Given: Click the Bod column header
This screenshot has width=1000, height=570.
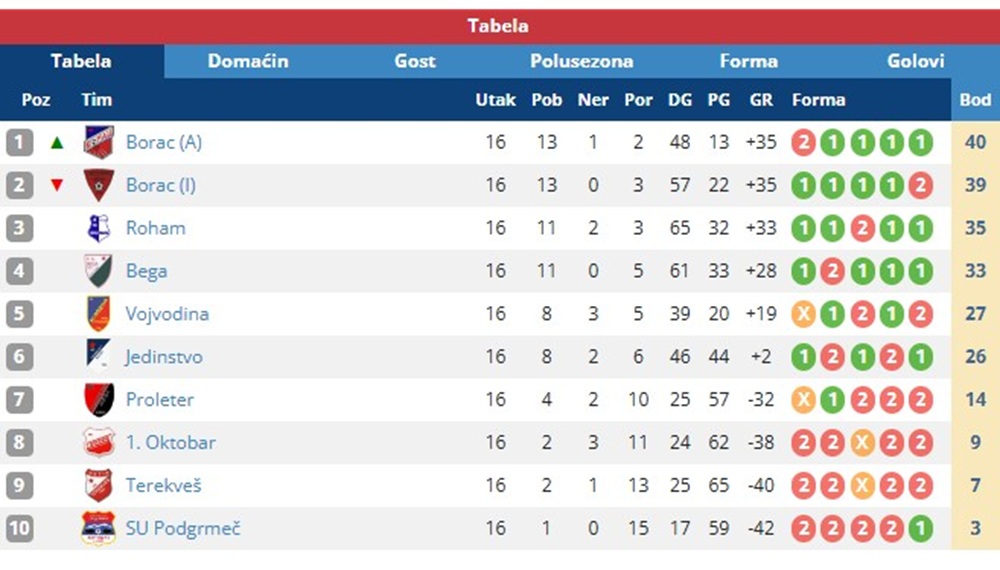Looking at the screenshot, I should click(x=975, y=99).
